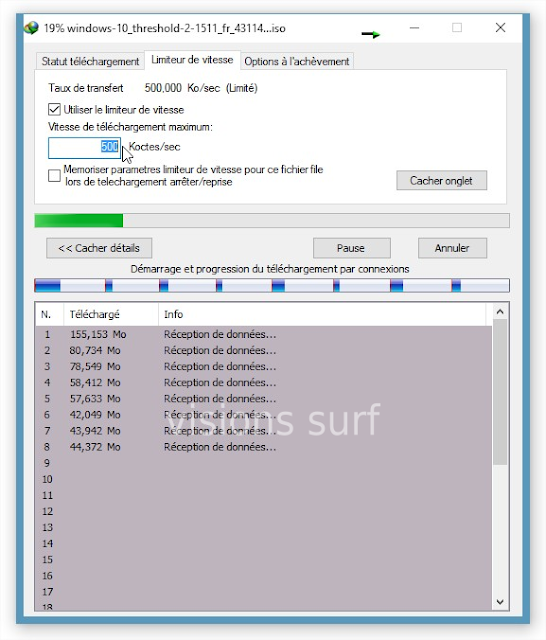Select connection row 42,049 Mo

[x=264, y=415]
